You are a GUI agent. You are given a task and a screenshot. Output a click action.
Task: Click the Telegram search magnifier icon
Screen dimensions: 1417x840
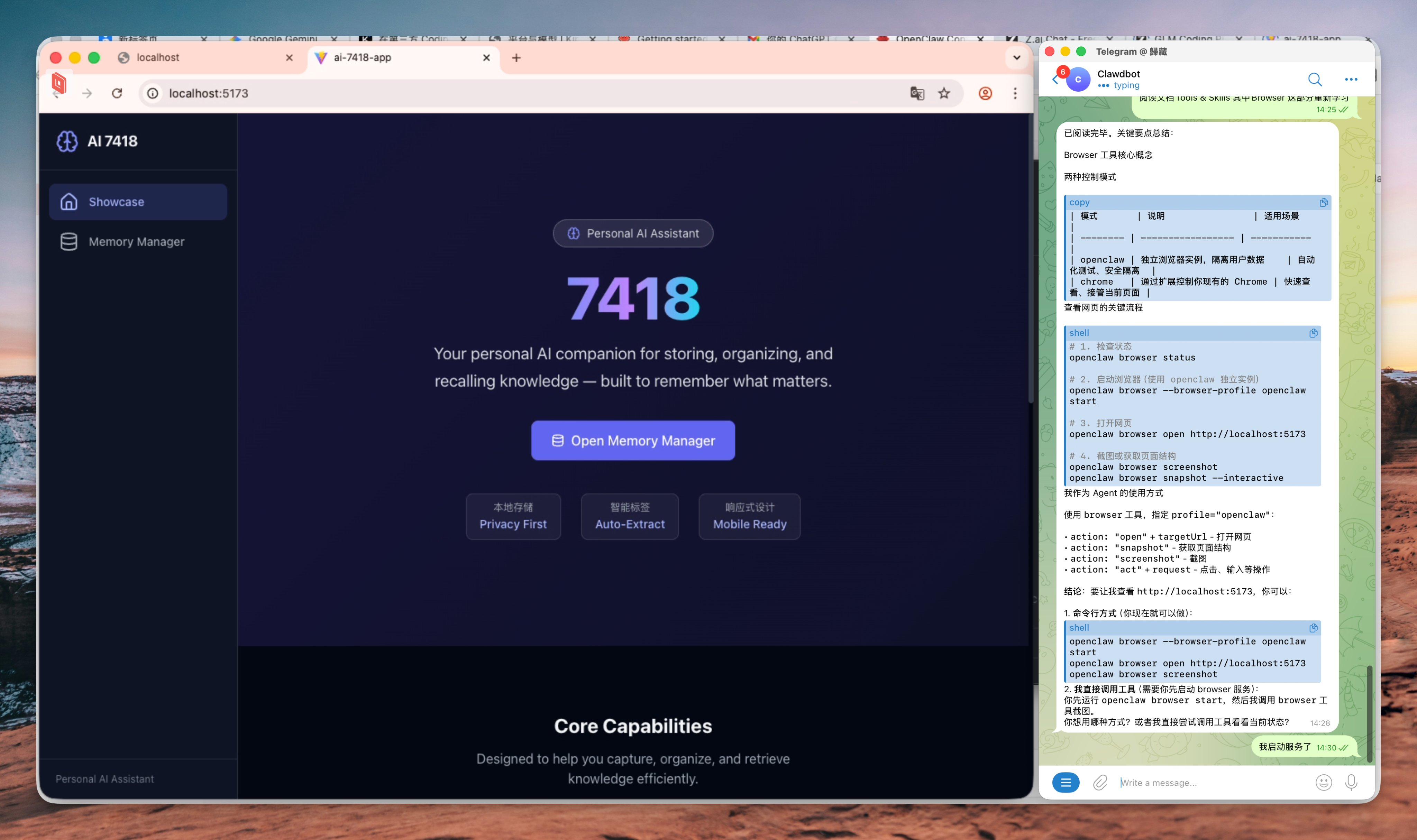tap(1315, 79)
